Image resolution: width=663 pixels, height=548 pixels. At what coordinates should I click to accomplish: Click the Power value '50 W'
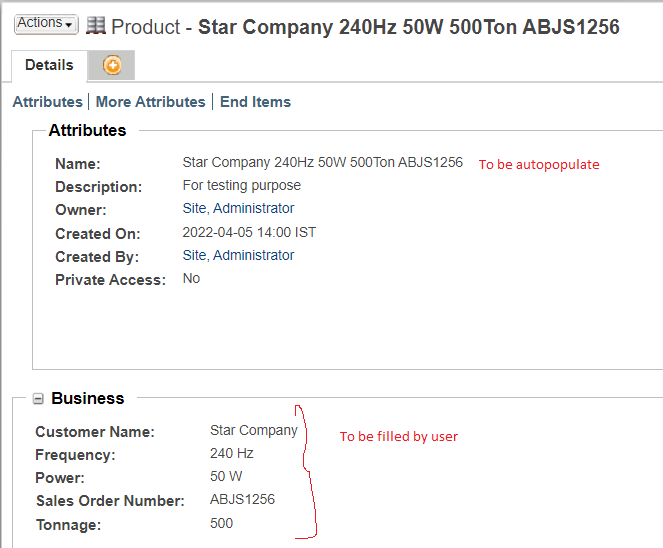click(226, 477)
